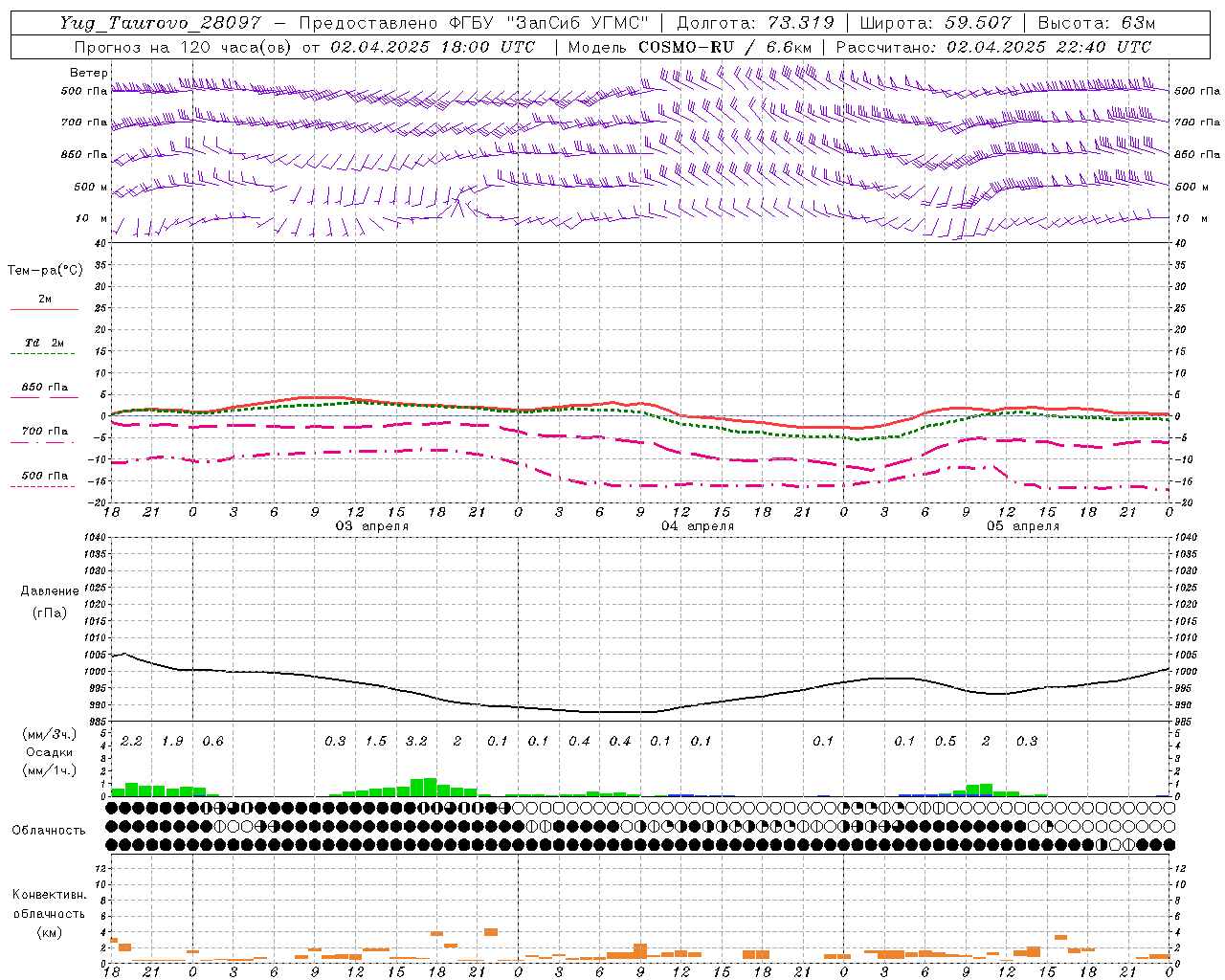Click the longitude value Долгота: 73.319
Screen dimensions: 1225x980
[755, 23]
